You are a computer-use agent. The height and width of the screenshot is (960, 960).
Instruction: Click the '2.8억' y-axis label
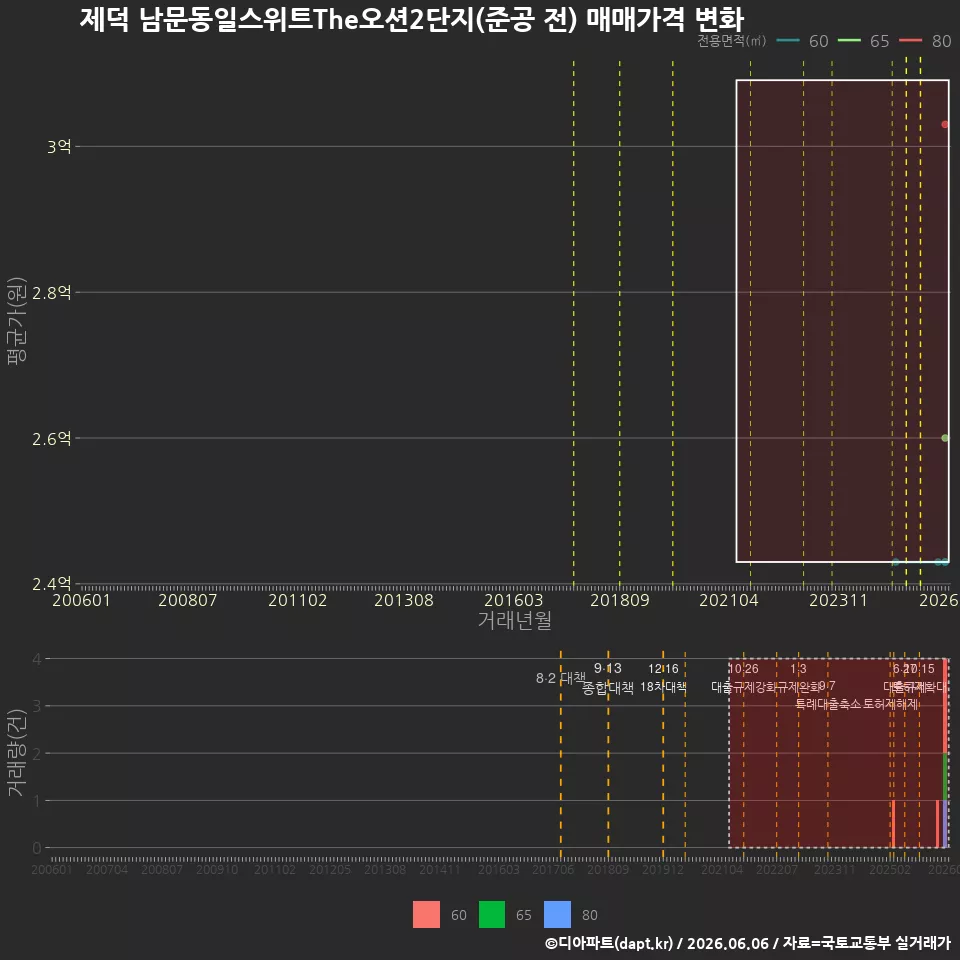click(x=51, y=293)
